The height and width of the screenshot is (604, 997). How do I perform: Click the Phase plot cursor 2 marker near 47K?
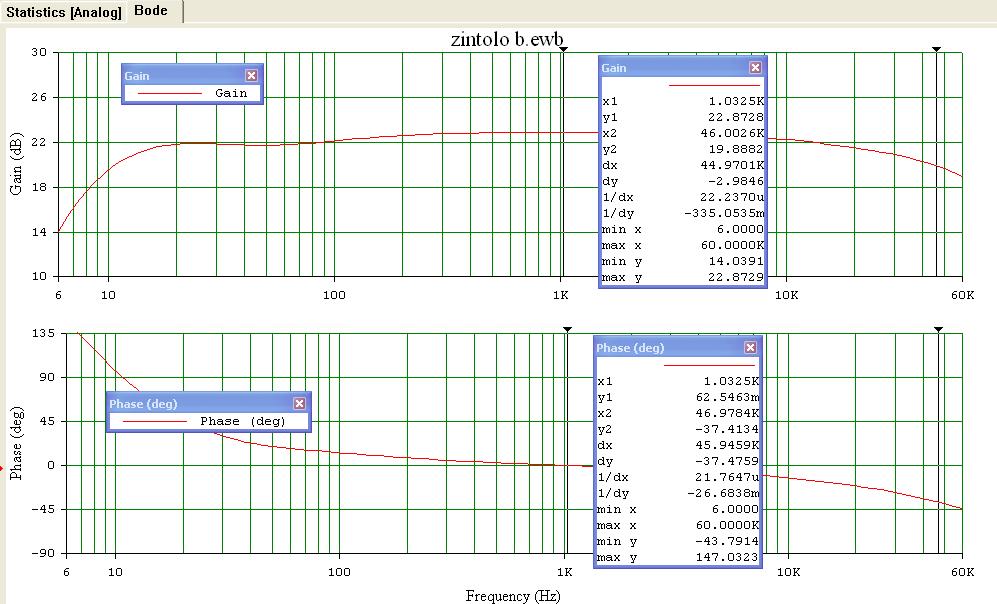coord(938,329)
